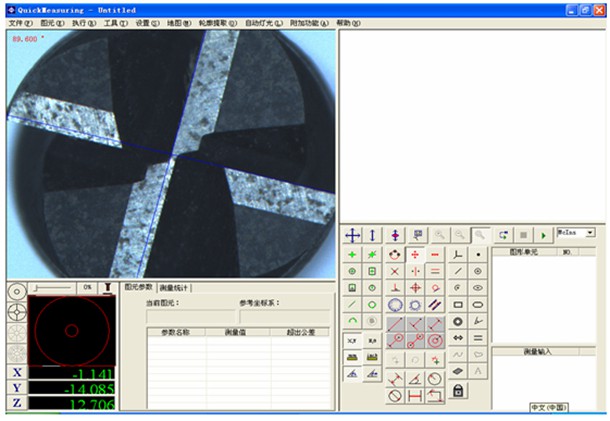Toggle the Z coordinate axis button
The height and width of the screenshot is (421, 610).
click(16, 403)
